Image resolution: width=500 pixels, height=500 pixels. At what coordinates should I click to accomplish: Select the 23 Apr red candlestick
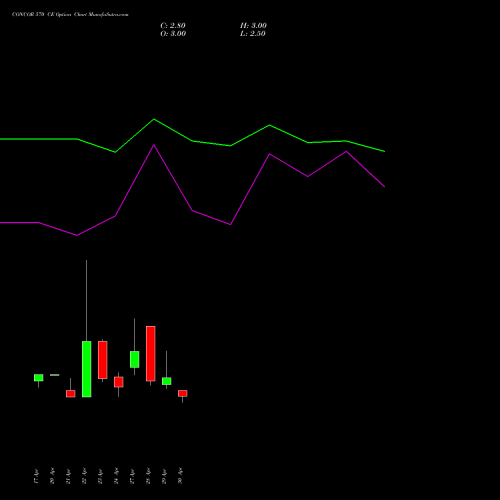(x=103, y=360)
